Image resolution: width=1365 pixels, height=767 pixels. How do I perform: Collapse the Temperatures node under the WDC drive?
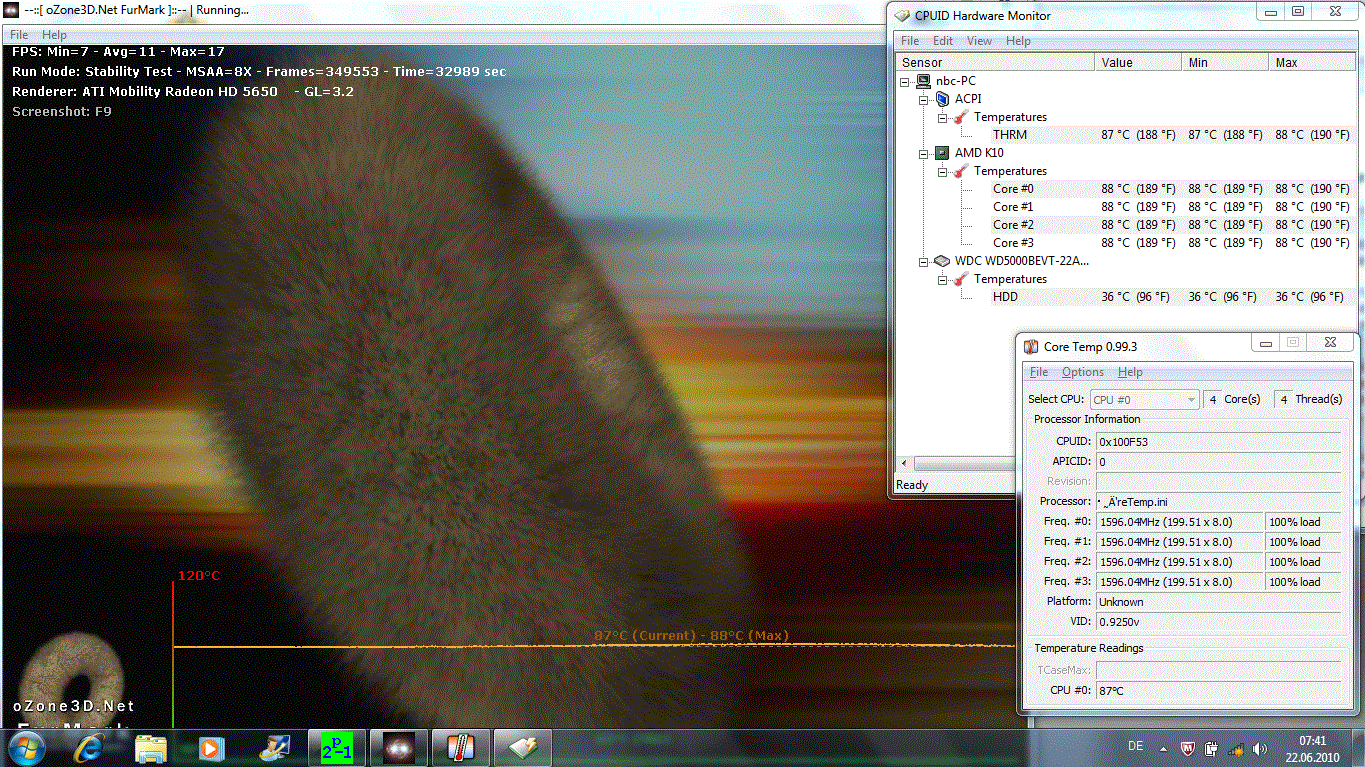(943, 280)
